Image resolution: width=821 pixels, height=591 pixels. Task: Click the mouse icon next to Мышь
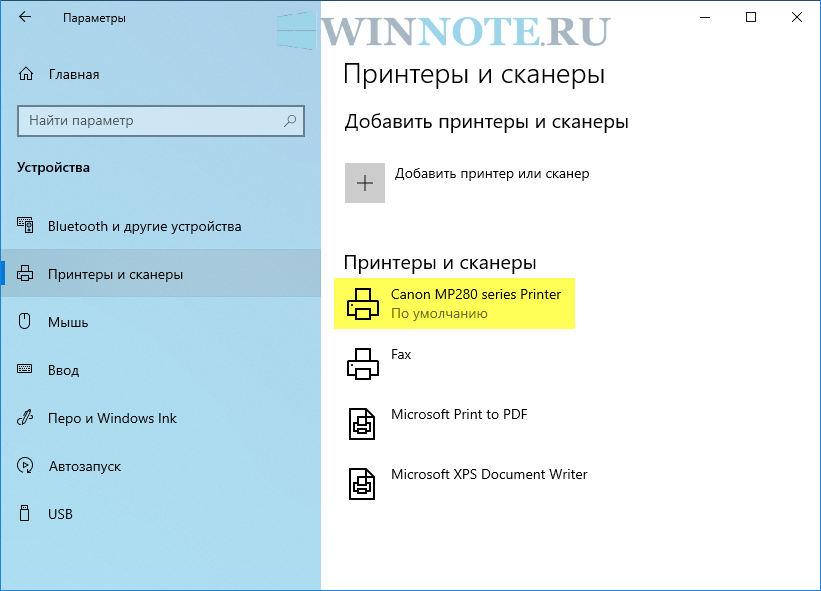point(26,322)
